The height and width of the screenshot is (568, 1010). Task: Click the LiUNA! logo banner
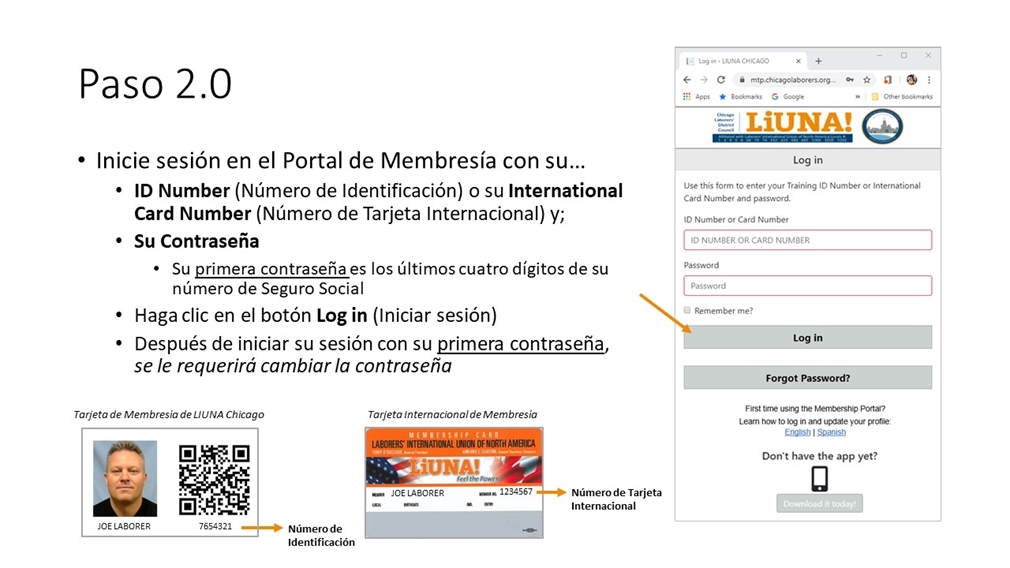[783, 126]
